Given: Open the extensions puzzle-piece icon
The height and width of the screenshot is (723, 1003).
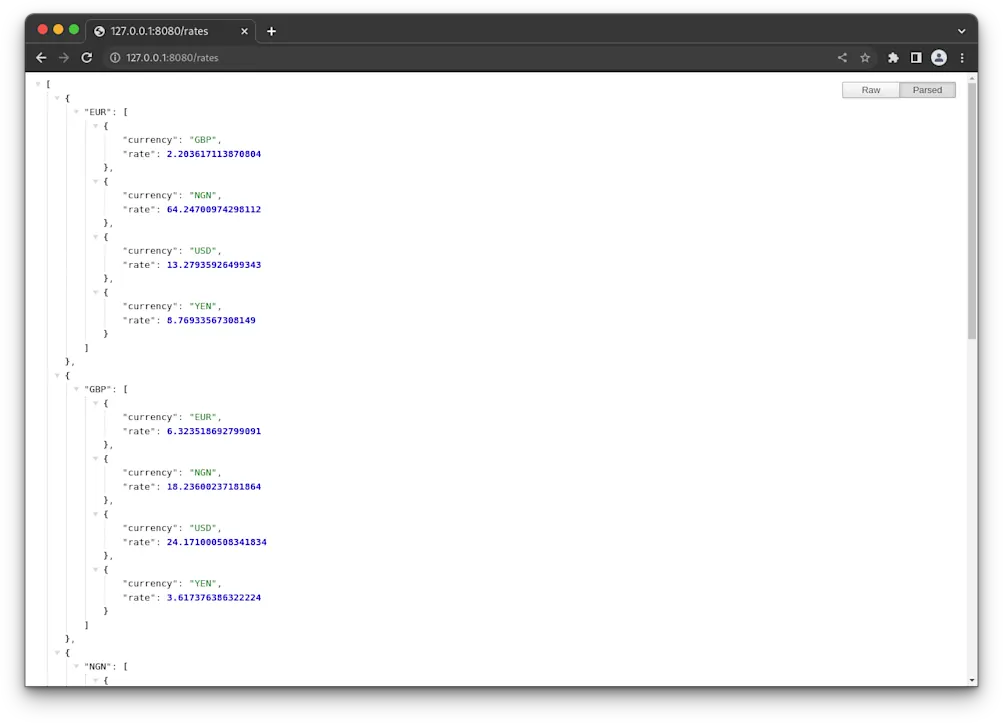Looking at the screenshot, I should (892, 57).
